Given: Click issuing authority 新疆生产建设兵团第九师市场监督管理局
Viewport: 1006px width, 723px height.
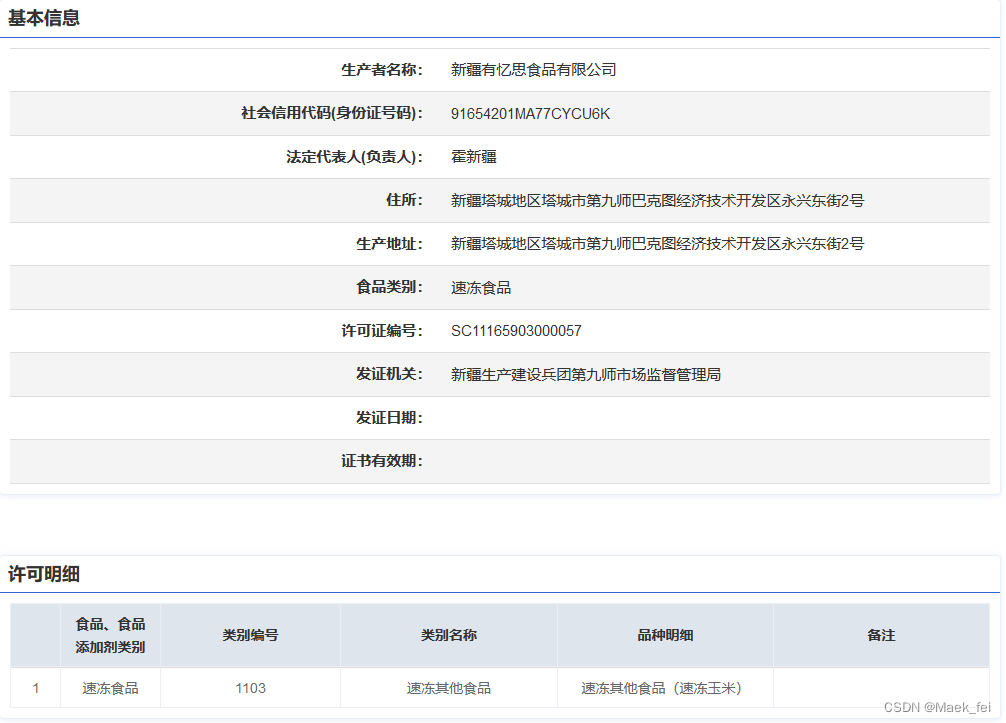Looking at the screenshot, I should point(586,375).
